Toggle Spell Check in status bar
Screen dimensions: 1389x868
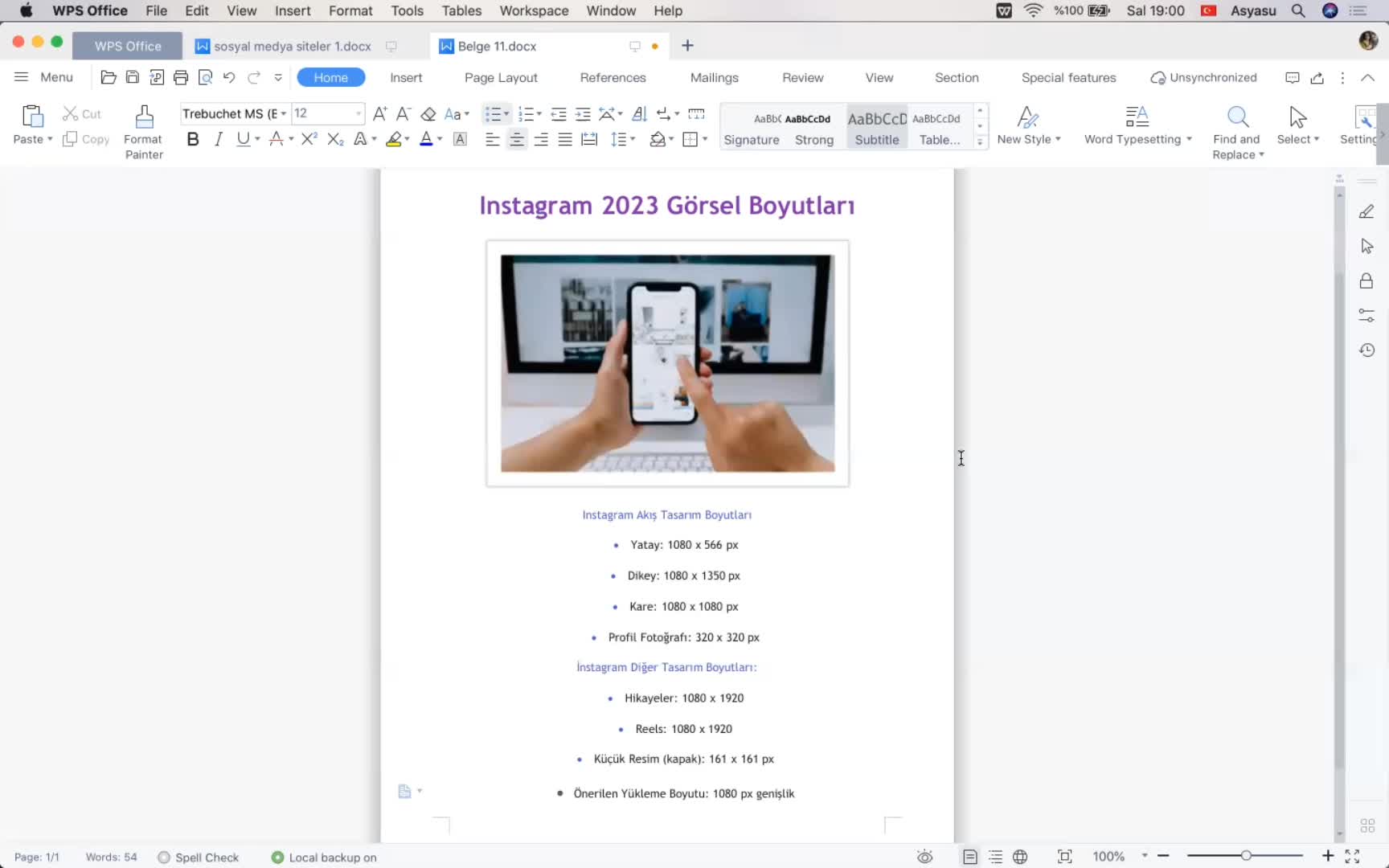click(199, 858)
